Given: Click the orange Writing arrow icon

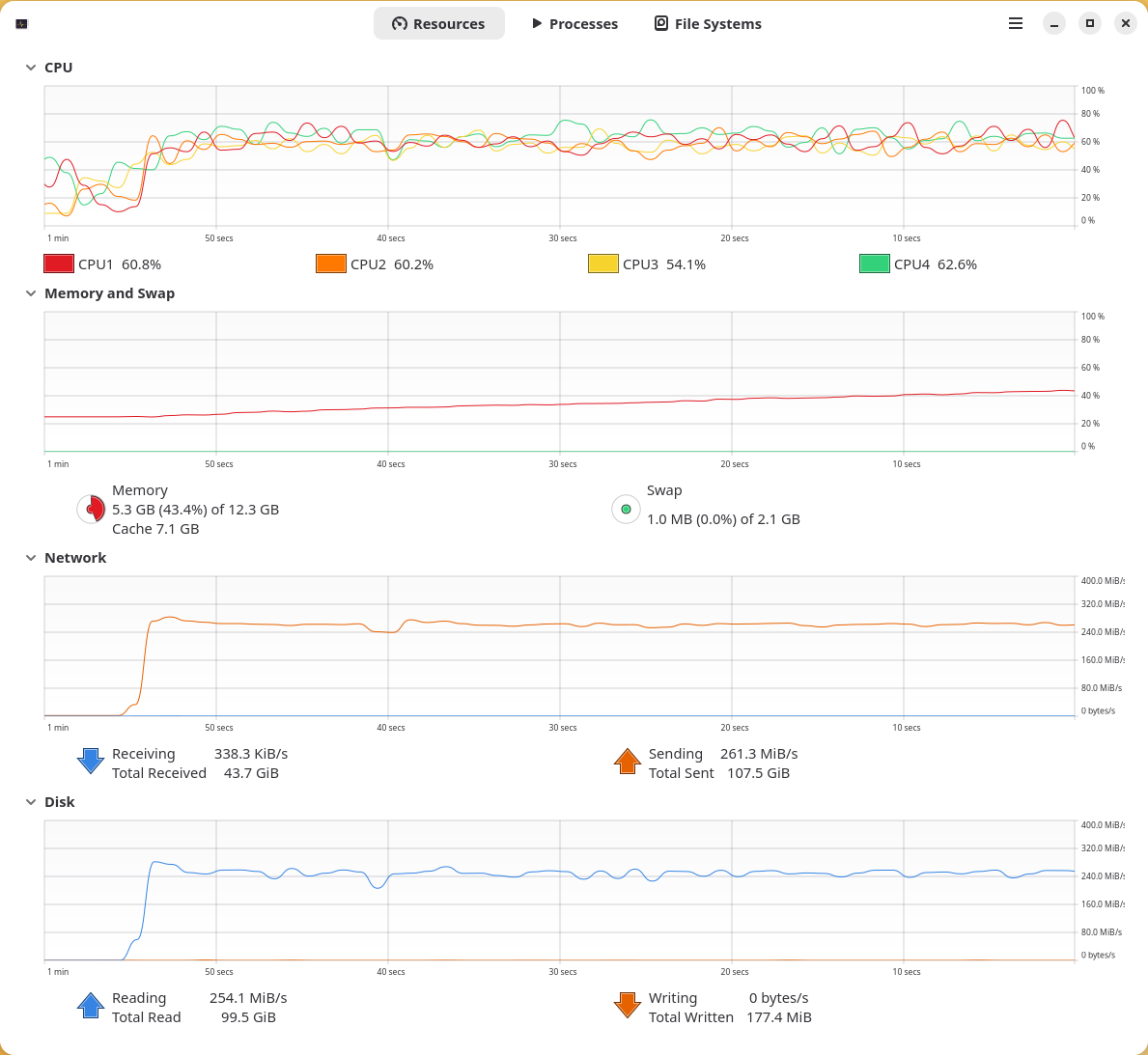Looking at the screenshot, I should (628, 1005).
